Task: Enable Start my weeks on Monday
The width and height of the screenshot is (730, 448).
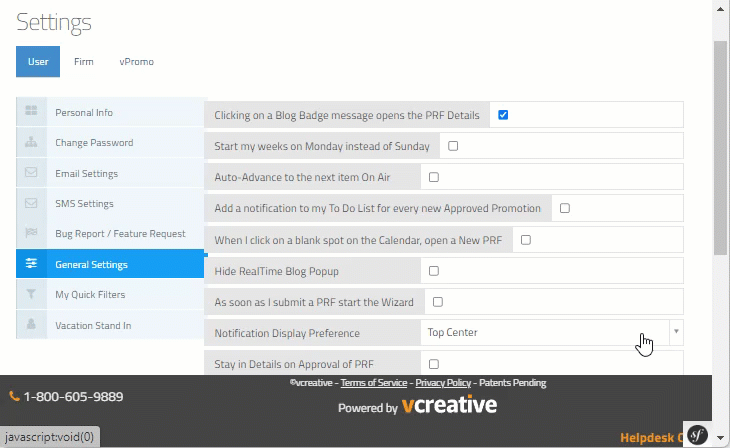Action: 453,146
